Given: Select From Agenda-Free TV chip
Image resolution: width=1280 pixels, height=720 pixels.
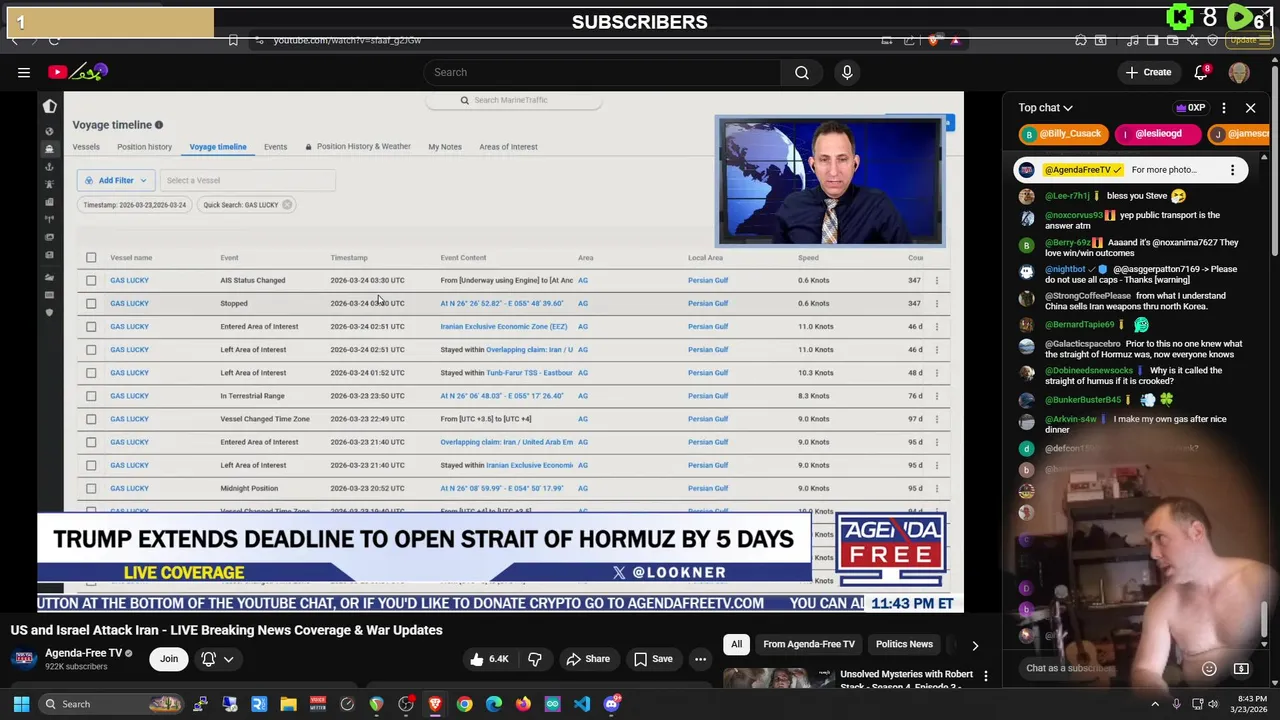Looking at the screenshot, I should coord(809,645).
